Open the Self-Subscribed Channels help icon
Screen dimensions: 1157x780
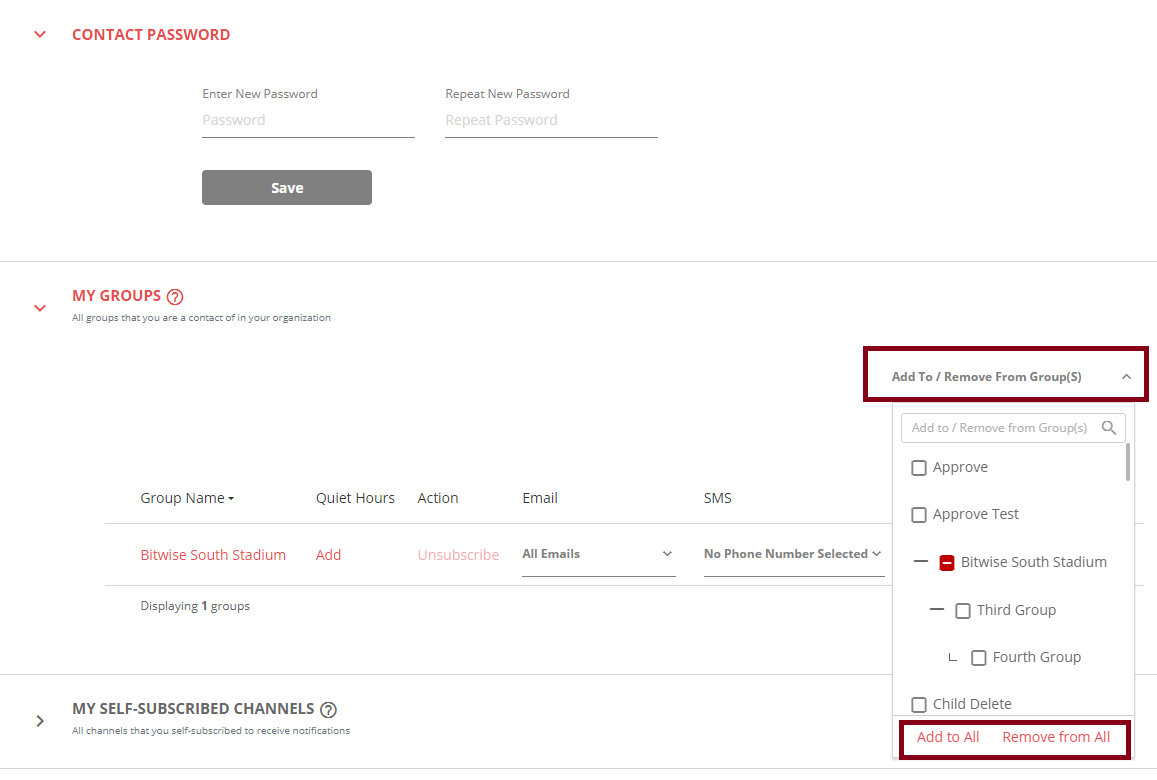pyautogui.click(x=328, y=710)
